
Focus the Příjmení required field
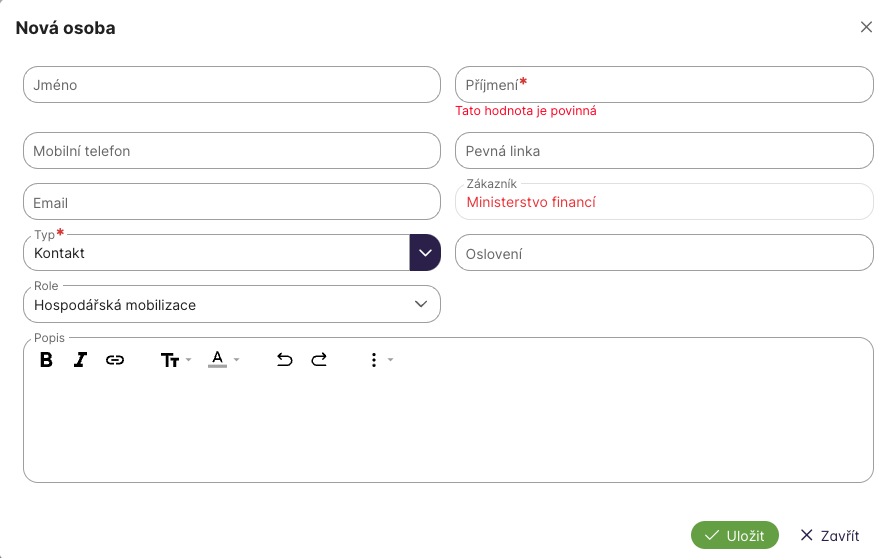[664, 85]
